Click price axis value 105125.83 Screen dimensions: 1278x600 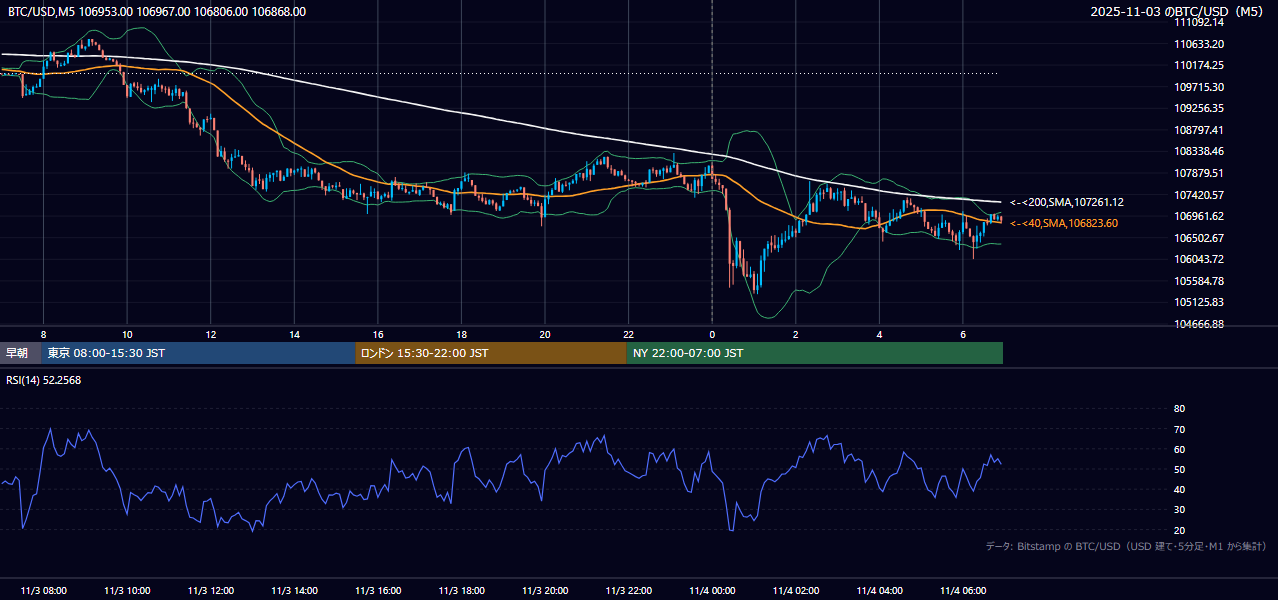1199,302
